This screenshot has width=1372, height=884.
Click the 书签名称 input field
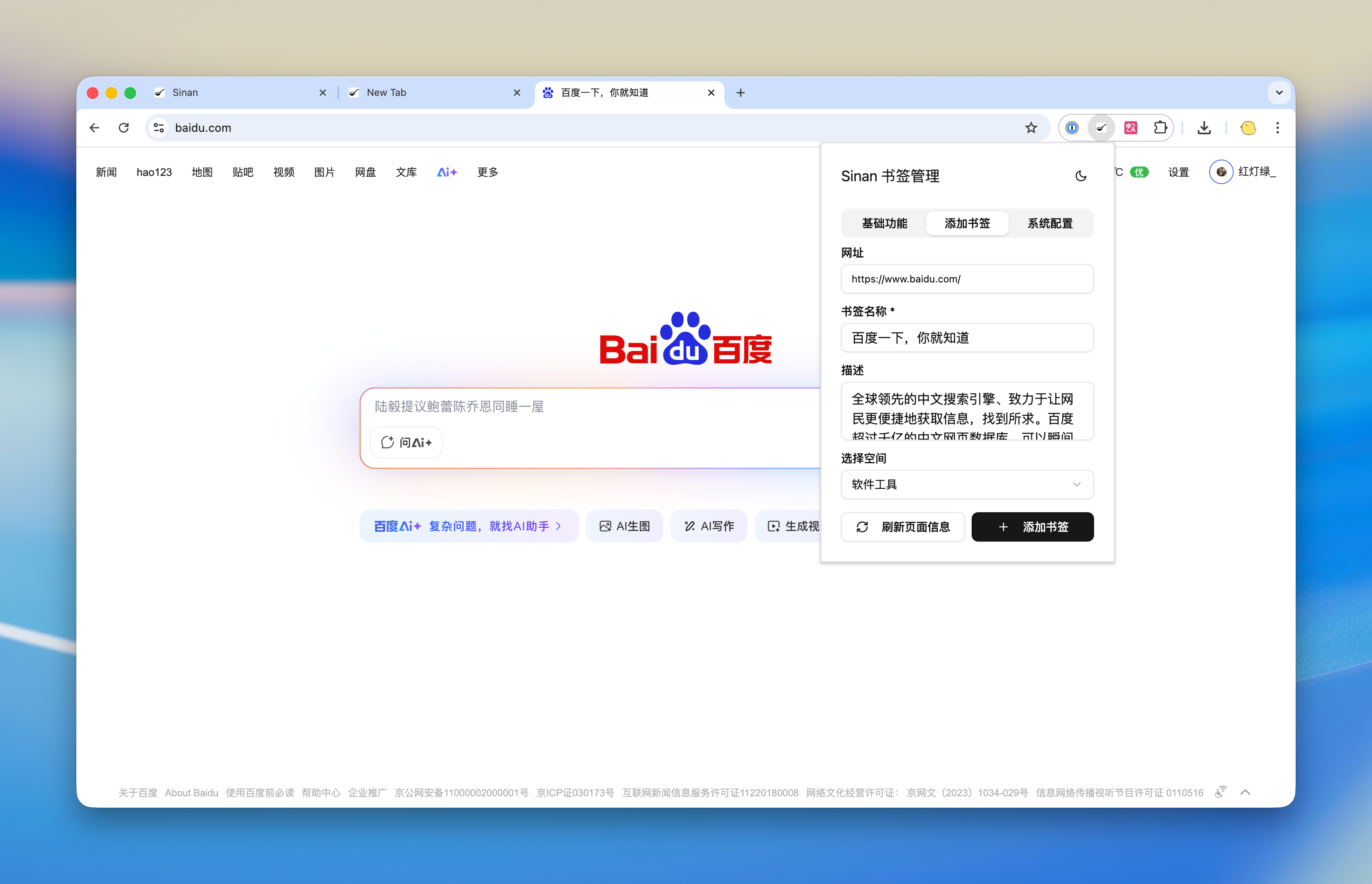coord(967,338)
